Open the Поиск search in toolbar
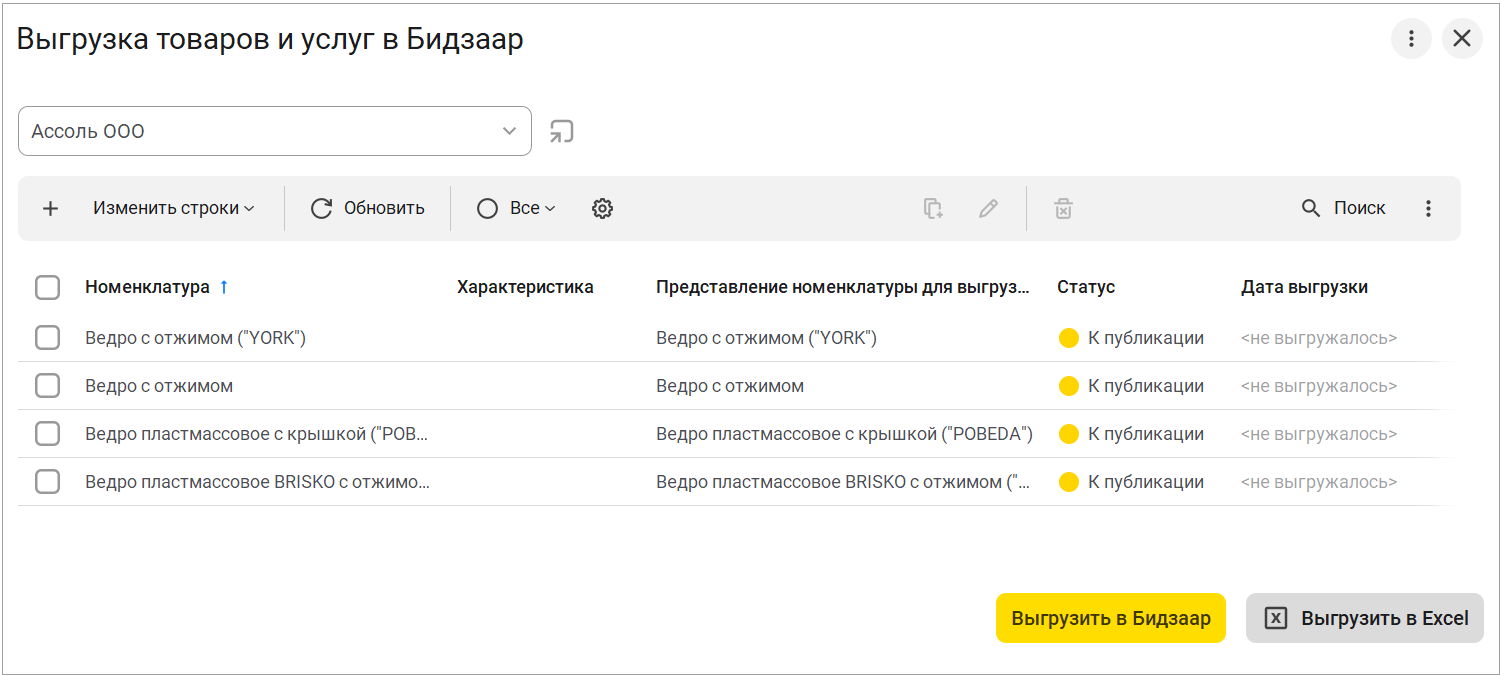Viewport: 1500px width, 675px height. click(x=1343, y=208)
